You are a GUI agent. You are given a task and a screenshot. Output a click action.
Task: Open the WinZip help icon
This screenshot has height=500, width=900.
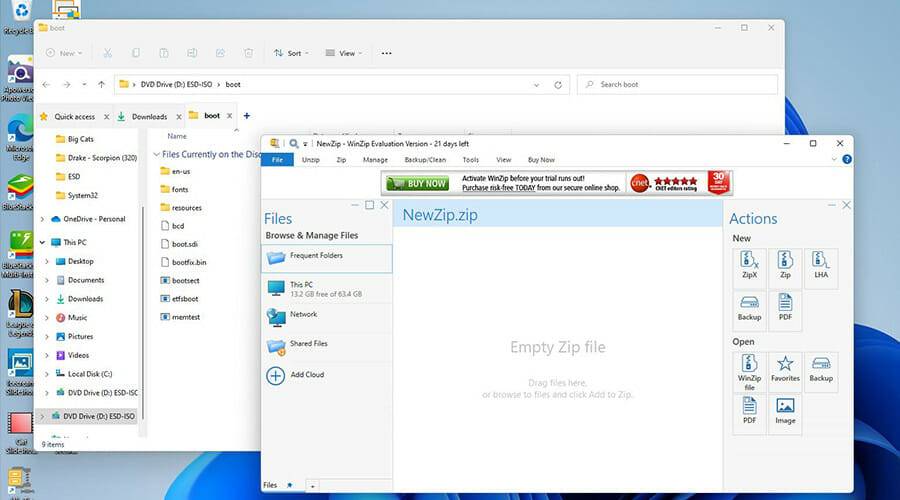click(847, 160)
